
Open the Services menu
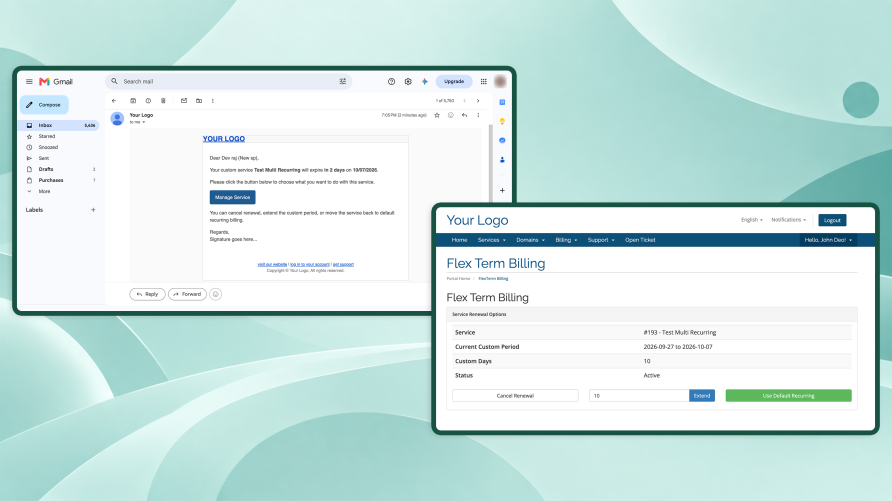pos(492,240)
